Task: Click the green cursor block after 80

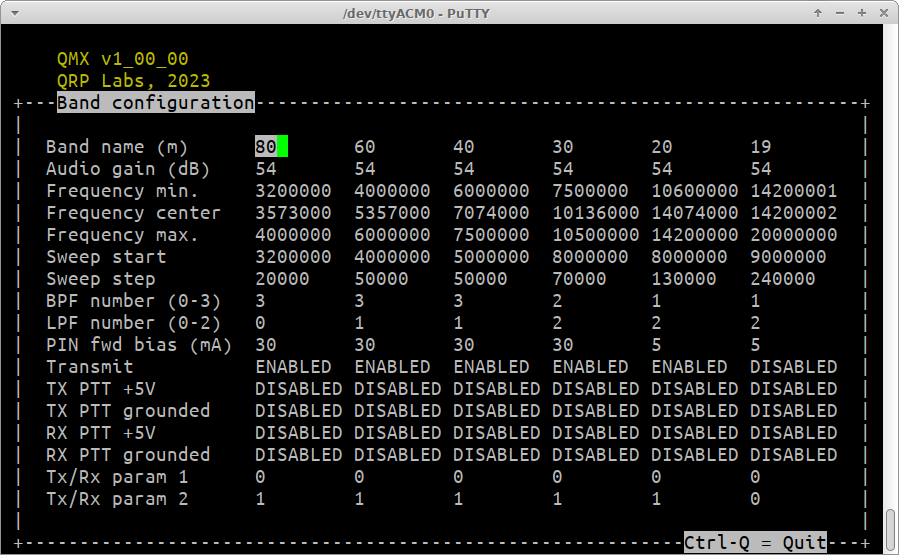Action: click(283, 147)
